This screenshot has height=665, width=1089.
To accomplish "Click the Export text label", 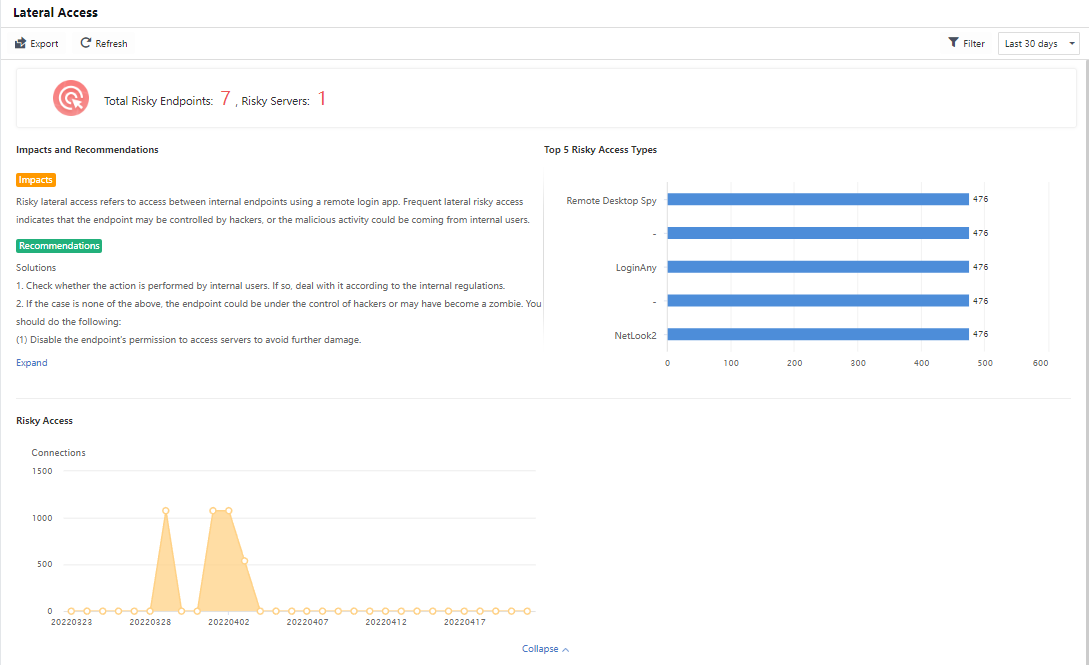I will coord(44,44).
